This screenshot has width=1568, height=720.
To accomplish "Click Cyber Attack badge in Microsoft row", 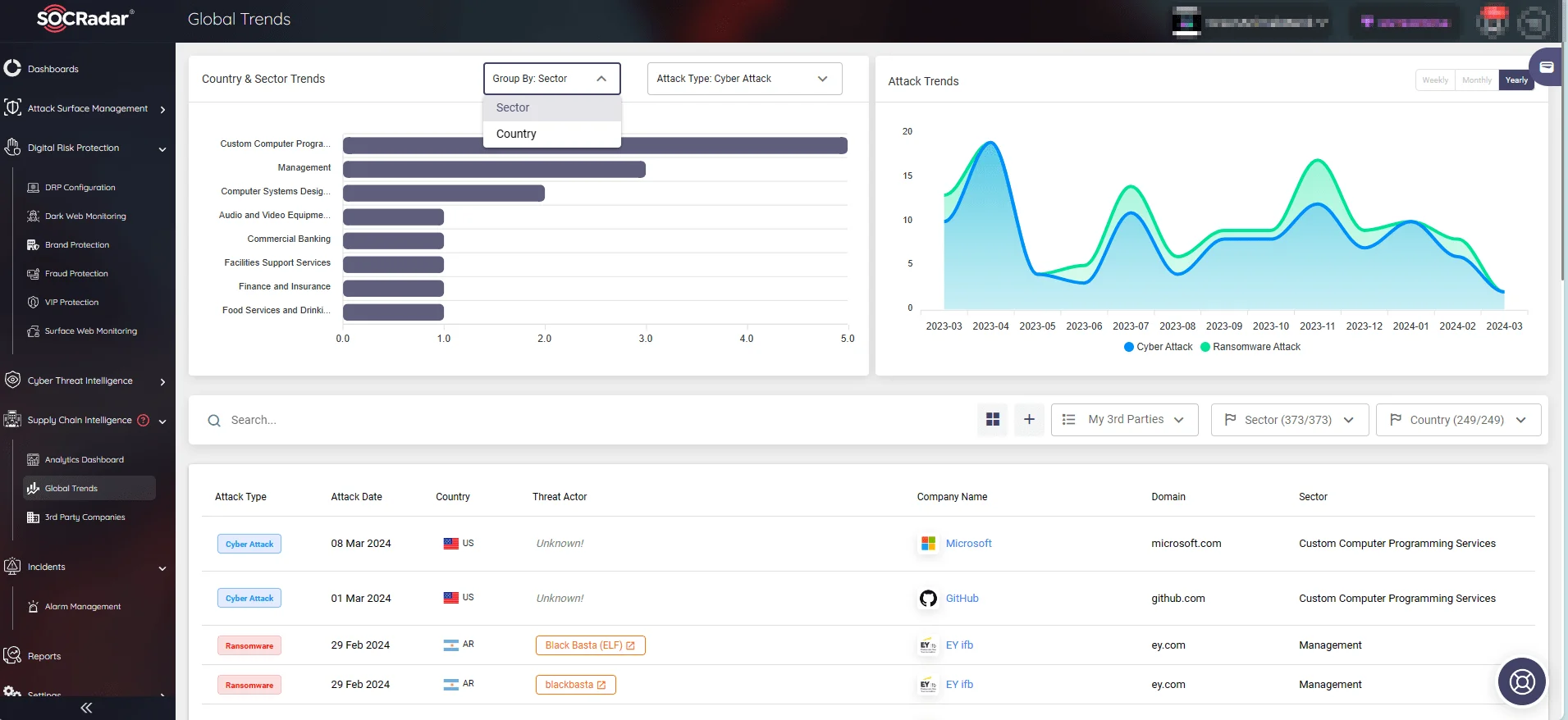I will [249, 544].
